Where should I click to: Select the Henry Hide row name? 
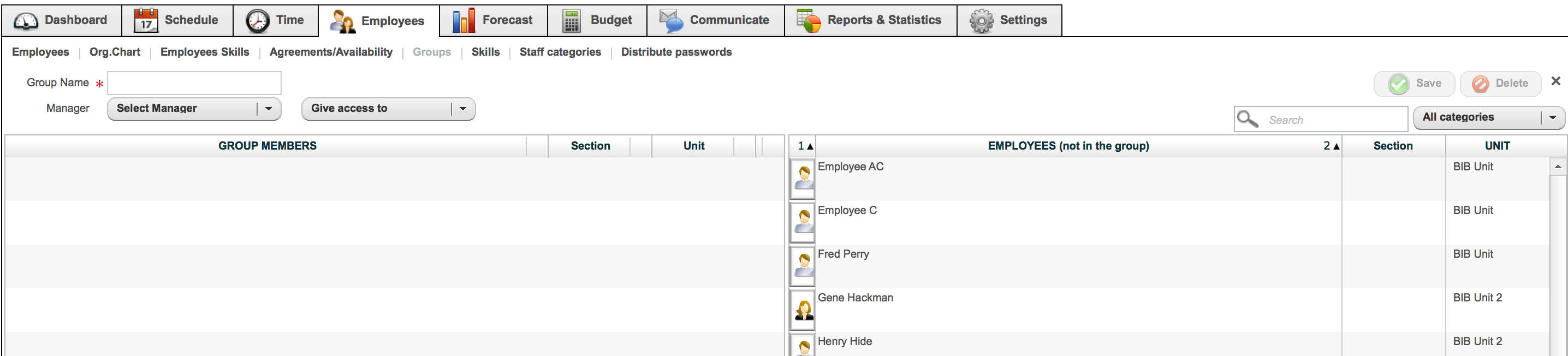click(x=844, y=342)
